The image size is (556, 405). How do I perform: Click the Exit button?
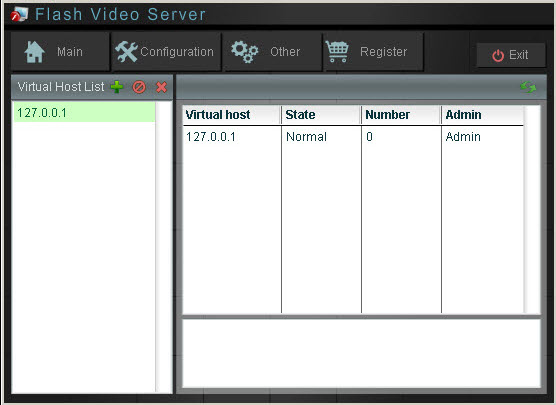(x=511, y=55)
